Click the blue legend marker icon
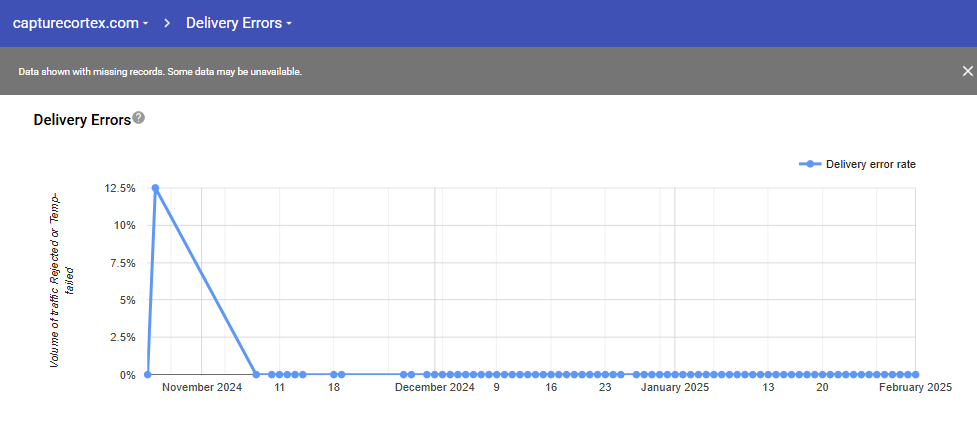This screenshot has height=428, width=977. [x=811, y=164]
